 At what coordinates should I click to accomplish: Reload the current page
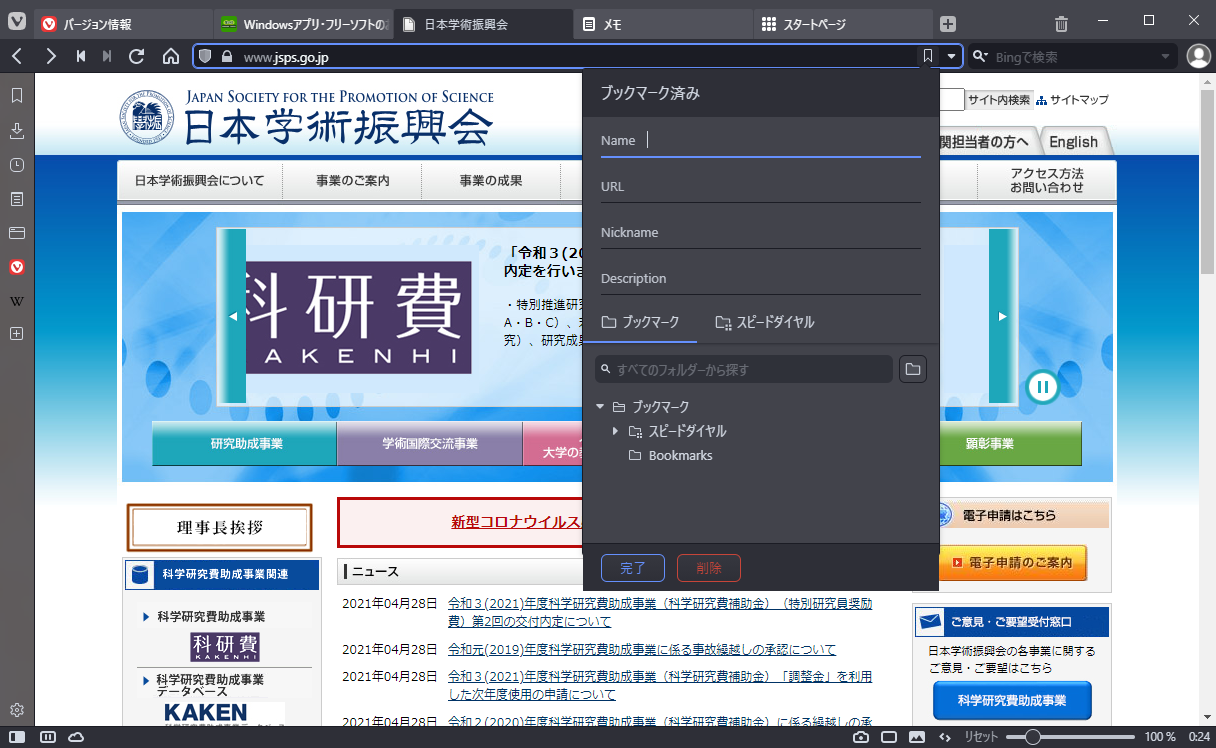137,57
